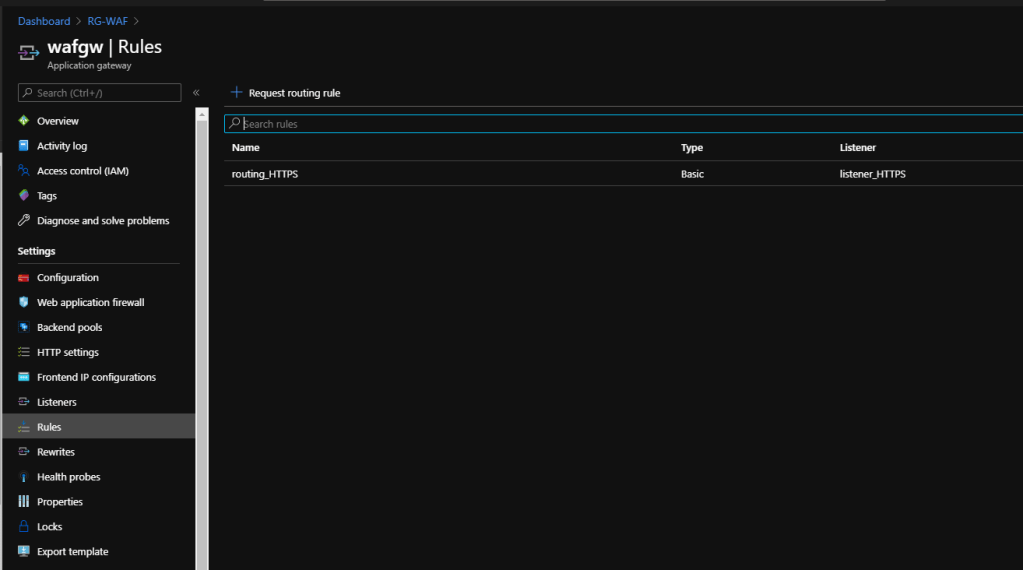
Task: Click the Activity log icon
Action: [x=24, y=146]
